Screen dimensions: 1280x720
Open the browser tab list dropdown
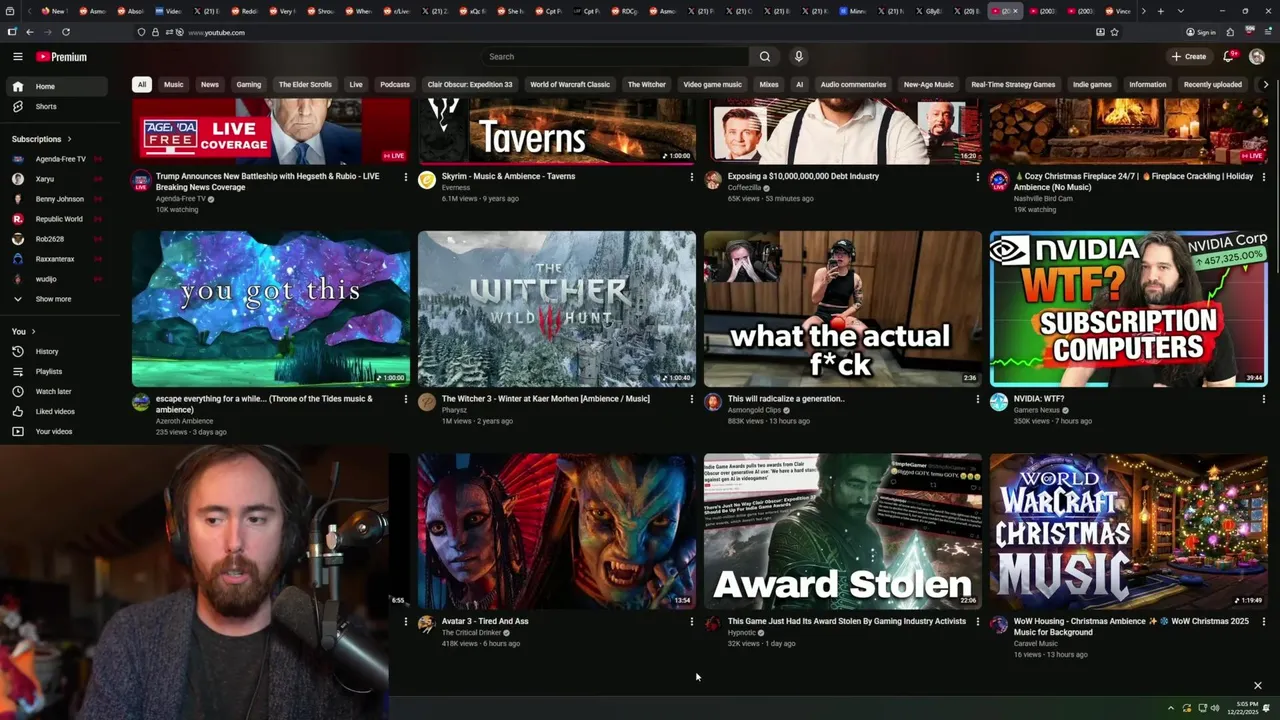click(1180, 11)
